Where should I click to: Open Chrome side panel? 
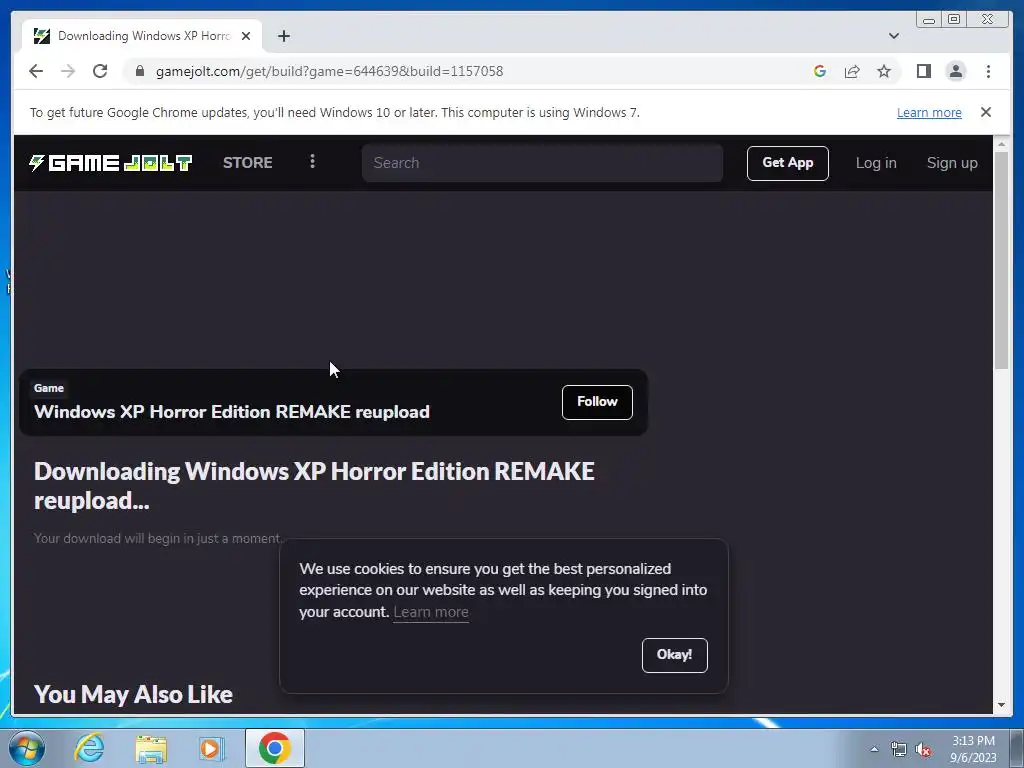pyautogui.click(x=923, y=71)
